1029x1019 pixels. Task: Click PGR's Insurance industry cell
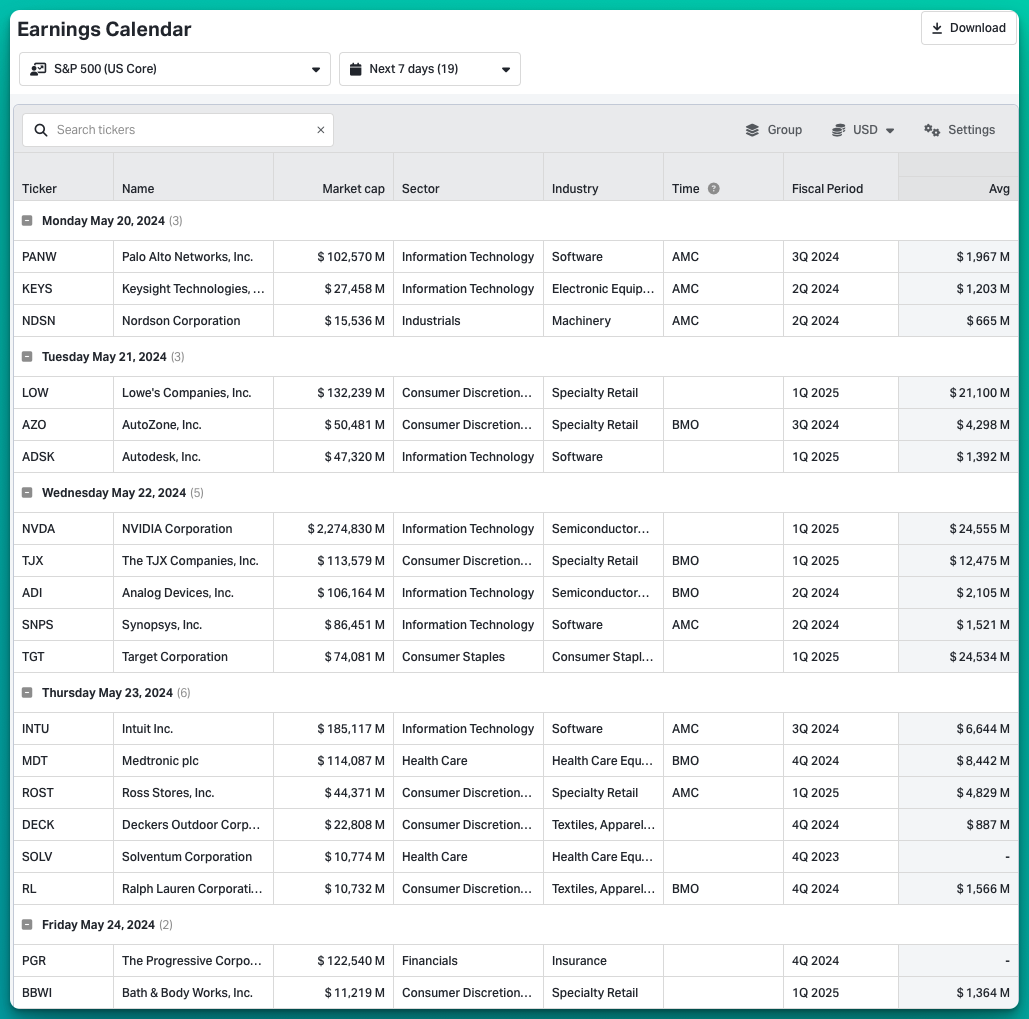pos(603,961)
